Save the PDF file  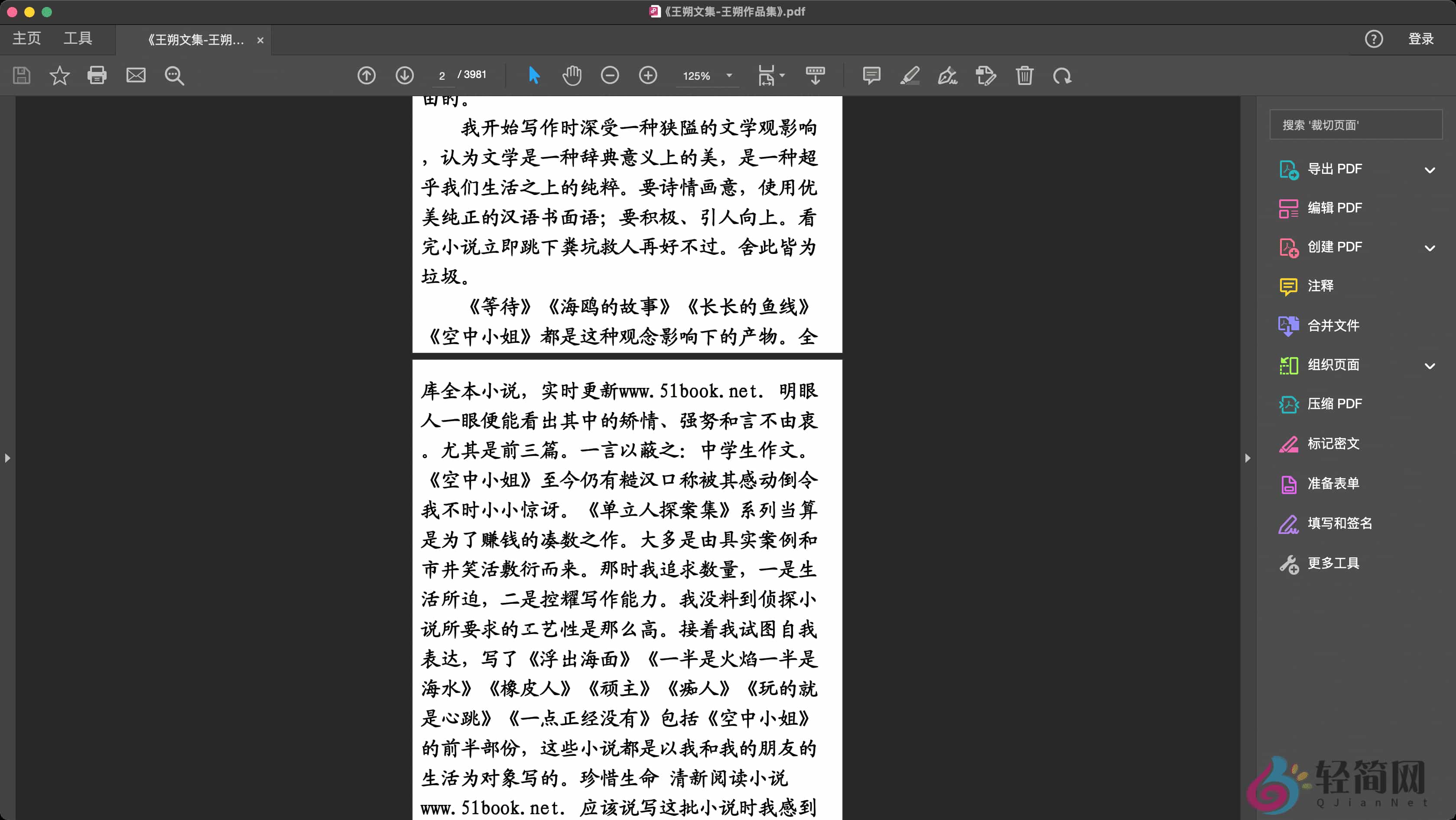(22, 75)
